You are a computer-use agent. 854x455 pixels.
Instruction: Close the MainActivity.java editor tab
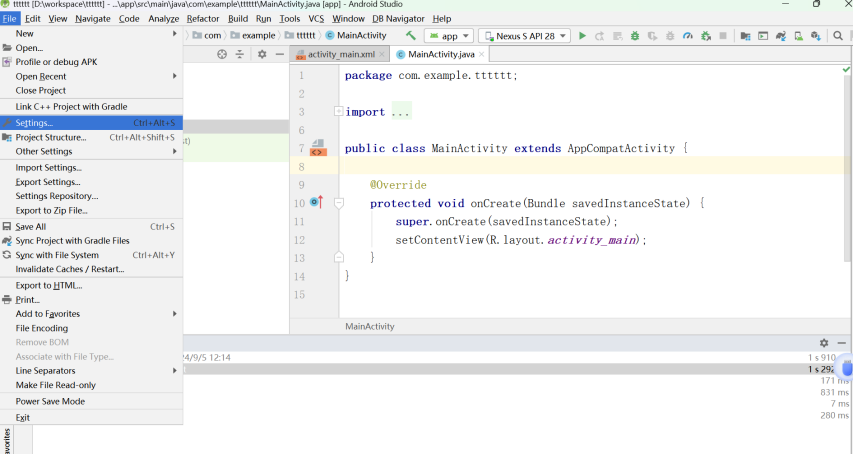(481, 54)
